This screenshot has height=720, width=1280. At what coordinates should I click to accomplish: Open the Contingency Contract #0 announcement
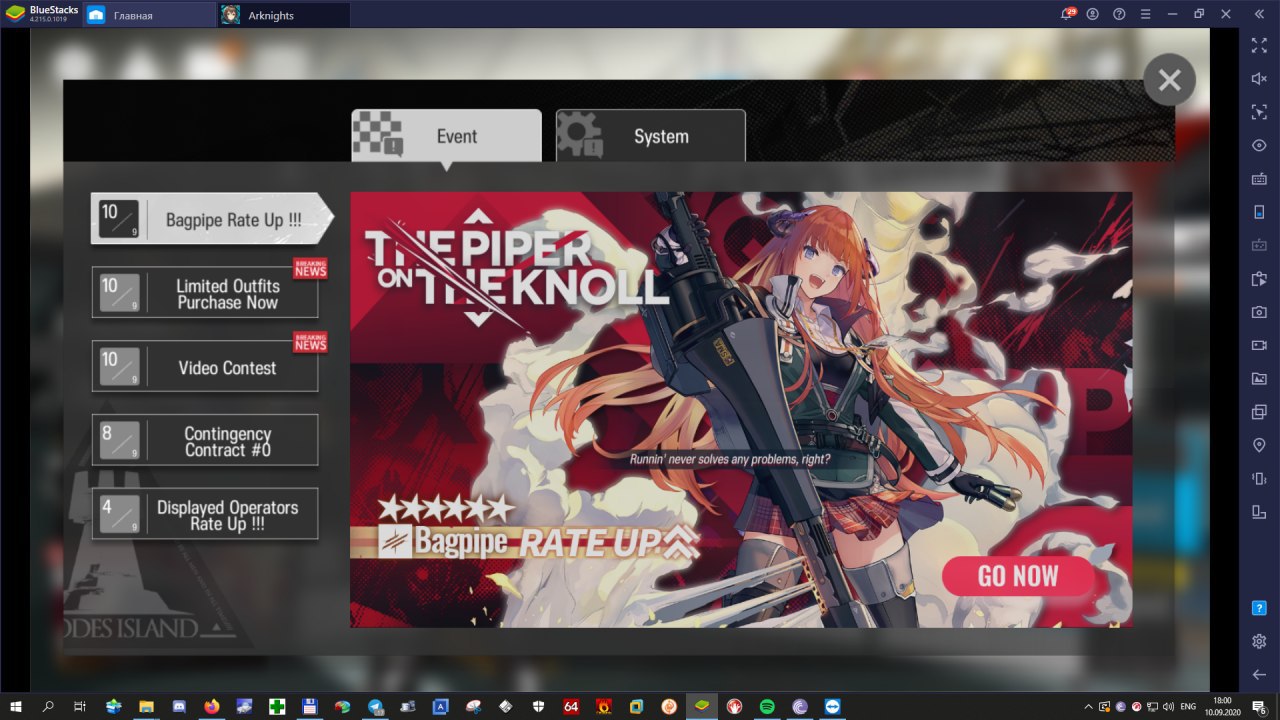click(x=205, y=441)
